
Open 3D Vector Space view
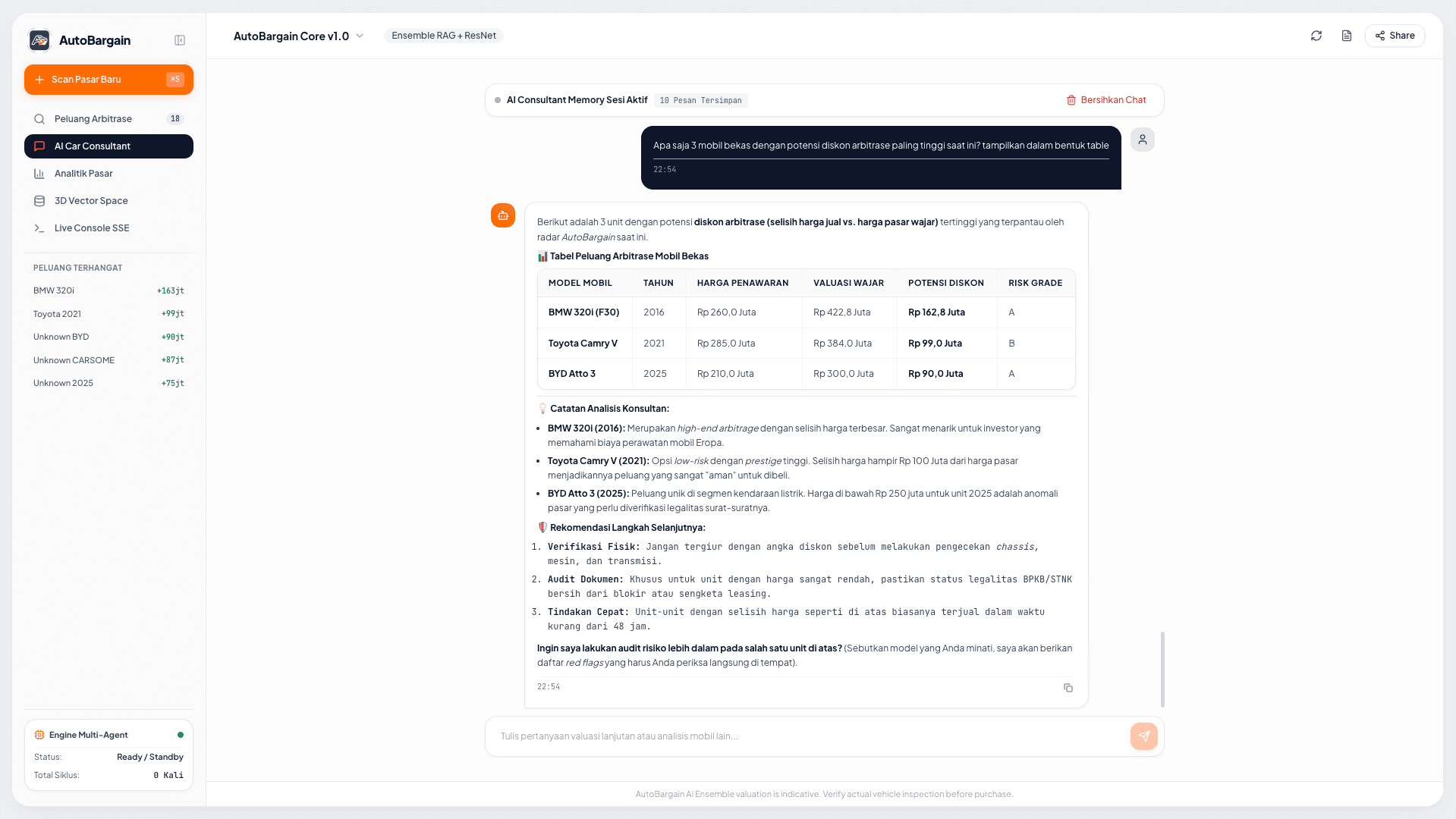(108, 201)
